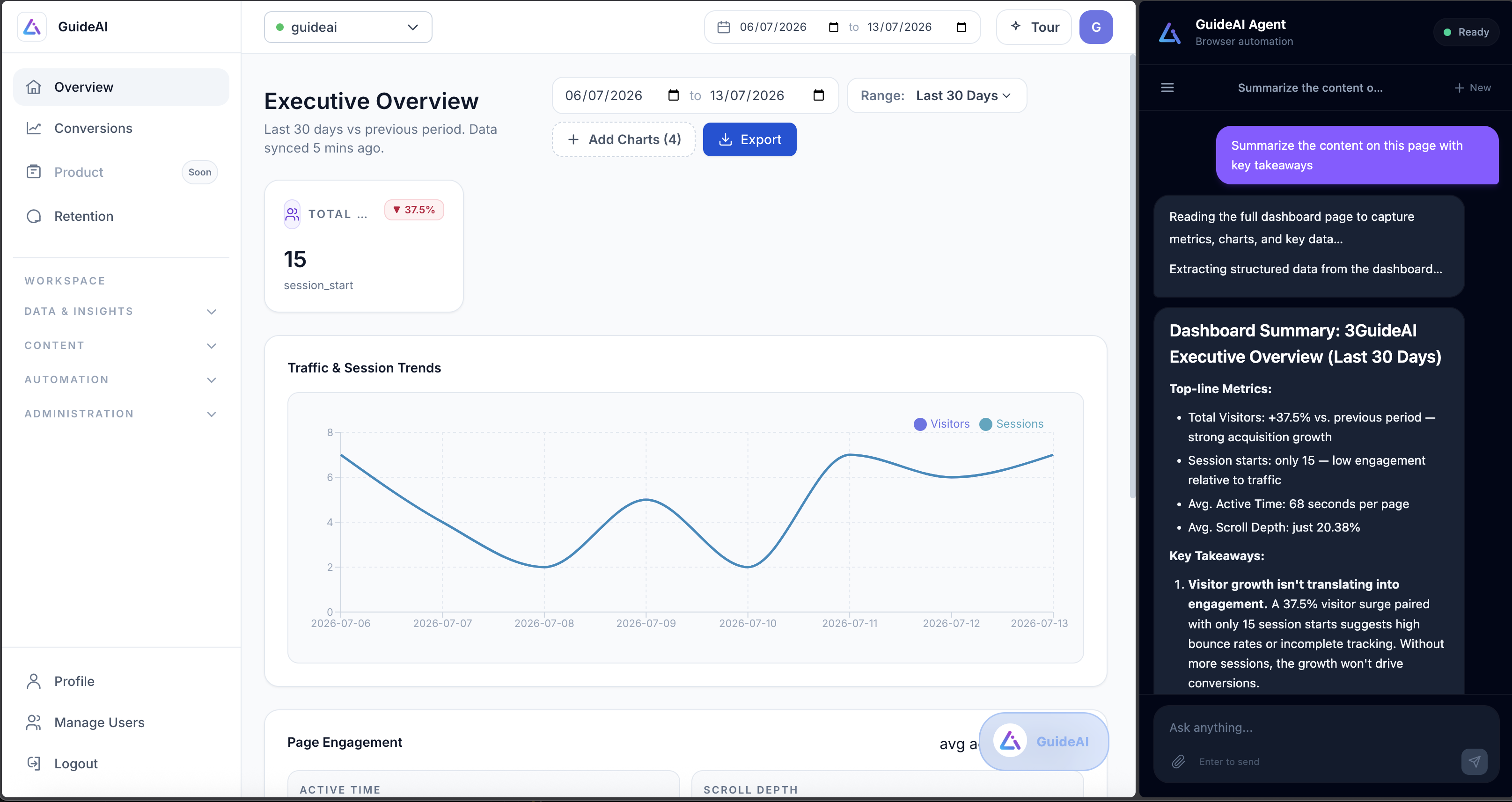Image resolution: width=1512 pixels, height=802 pixels.
Task: Toggle the Visitors legend series
Action: click(x=941, y=423)
